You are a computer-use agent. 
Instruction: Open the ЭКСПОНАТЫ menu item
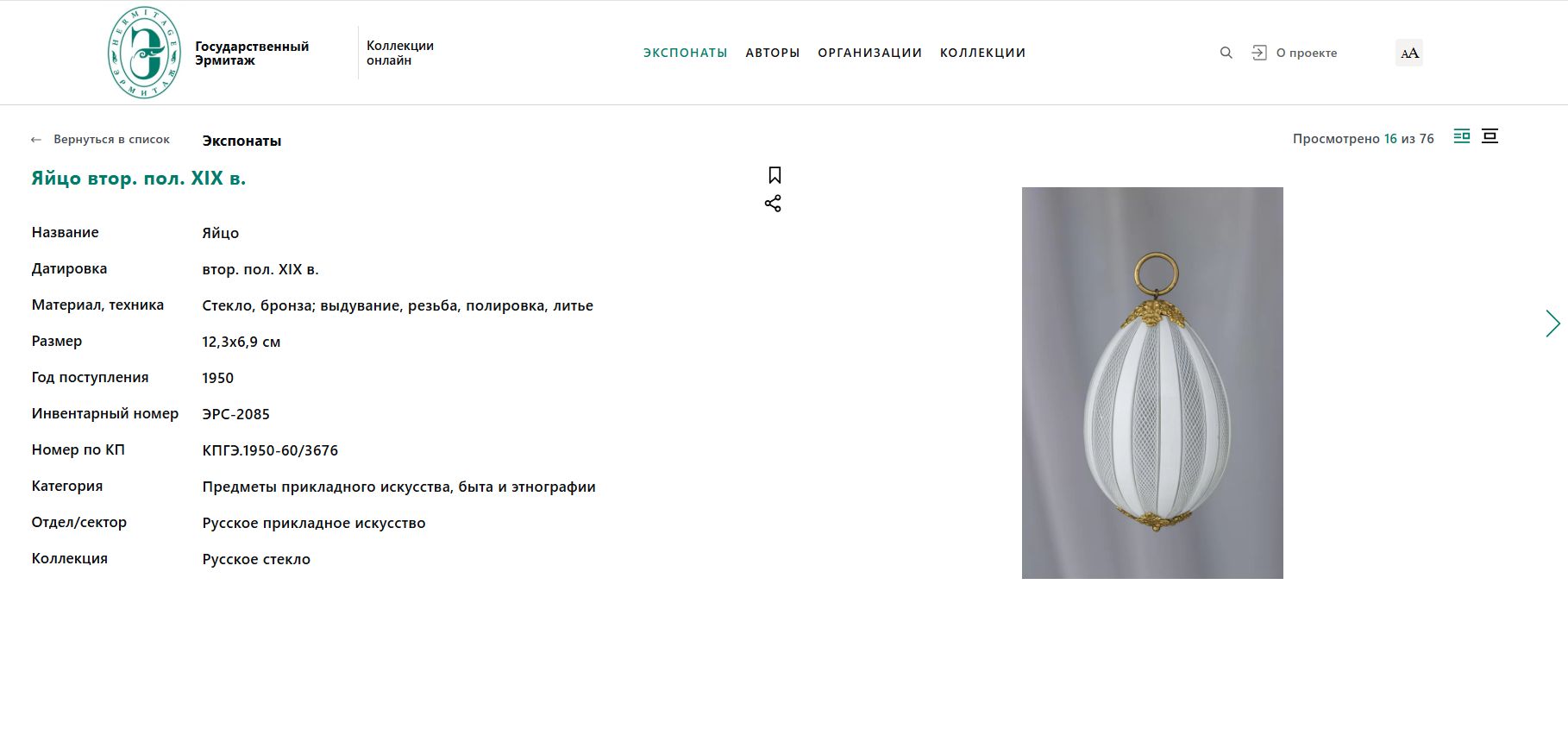(686, 53)
